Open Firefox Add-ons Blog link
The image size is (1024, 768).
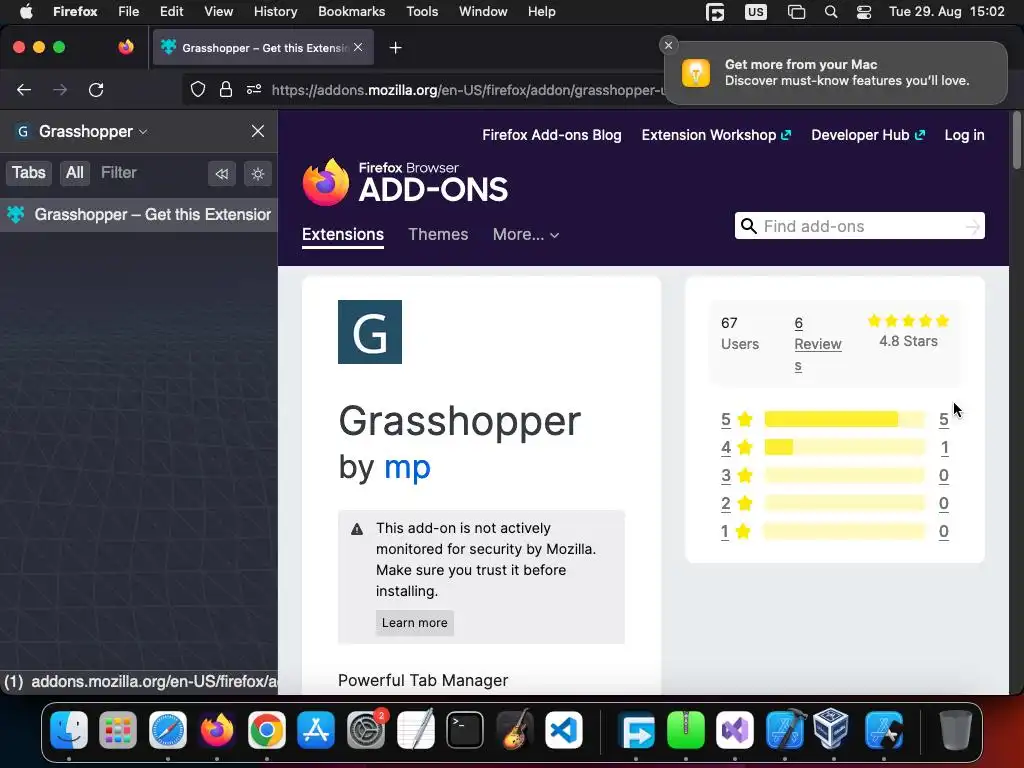tap(552, 135)
